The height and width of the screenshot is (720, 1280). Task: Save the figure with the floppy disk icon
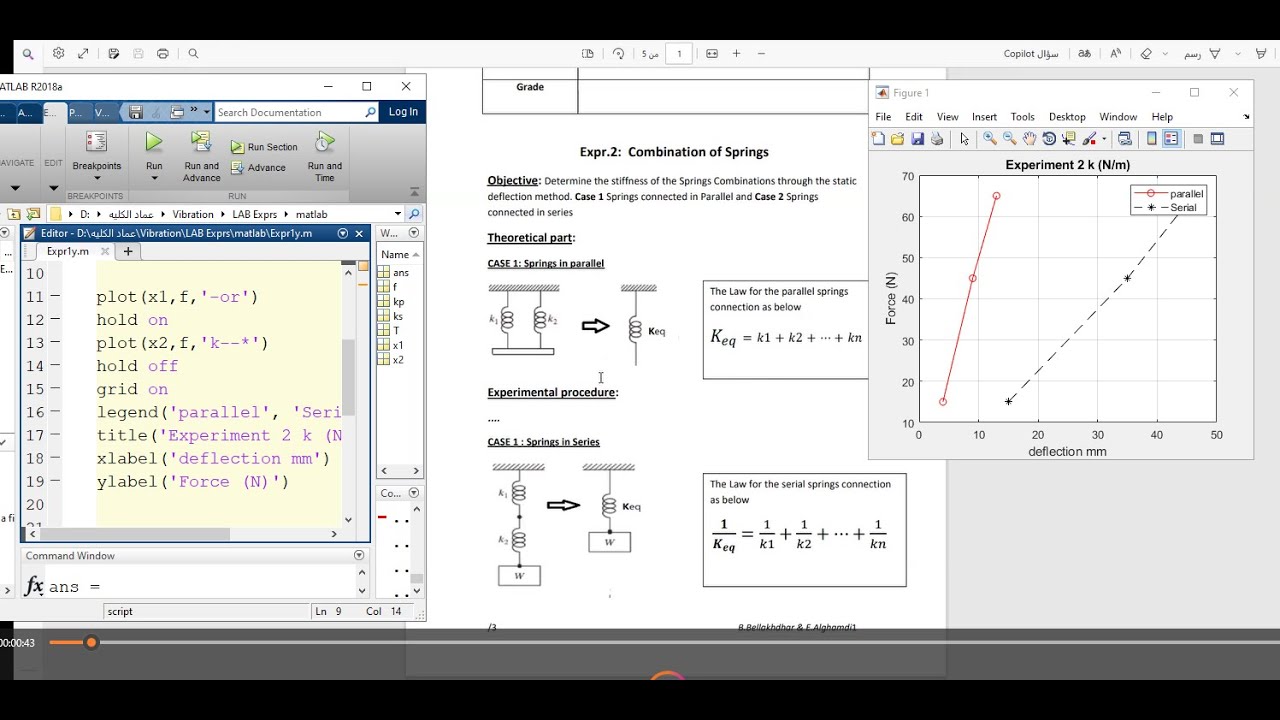point(917,139)
